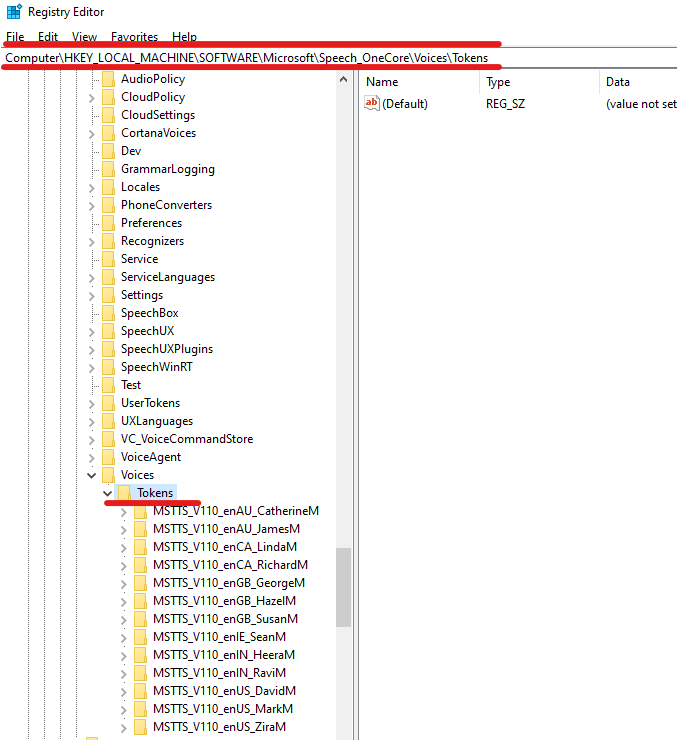Image resolution: width=677 pixels, height=740 pixels.
Task: Click the Registry Editor app icon
Action: [14, 11]
